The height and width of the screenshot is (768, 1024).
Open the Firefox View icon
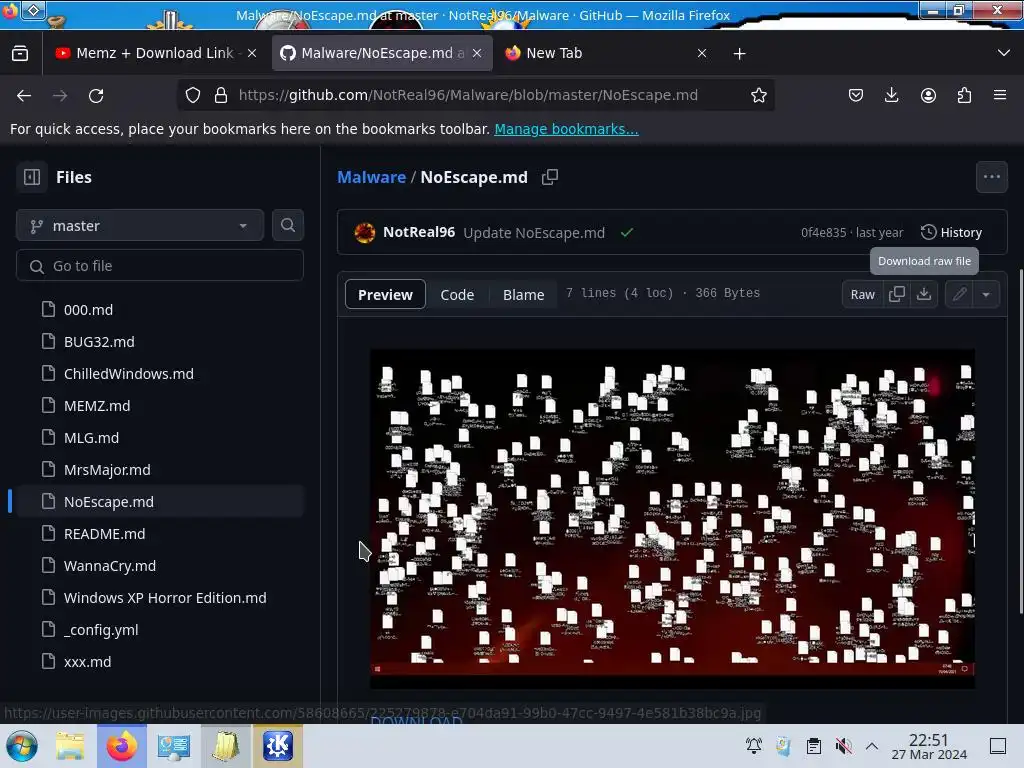20,53
